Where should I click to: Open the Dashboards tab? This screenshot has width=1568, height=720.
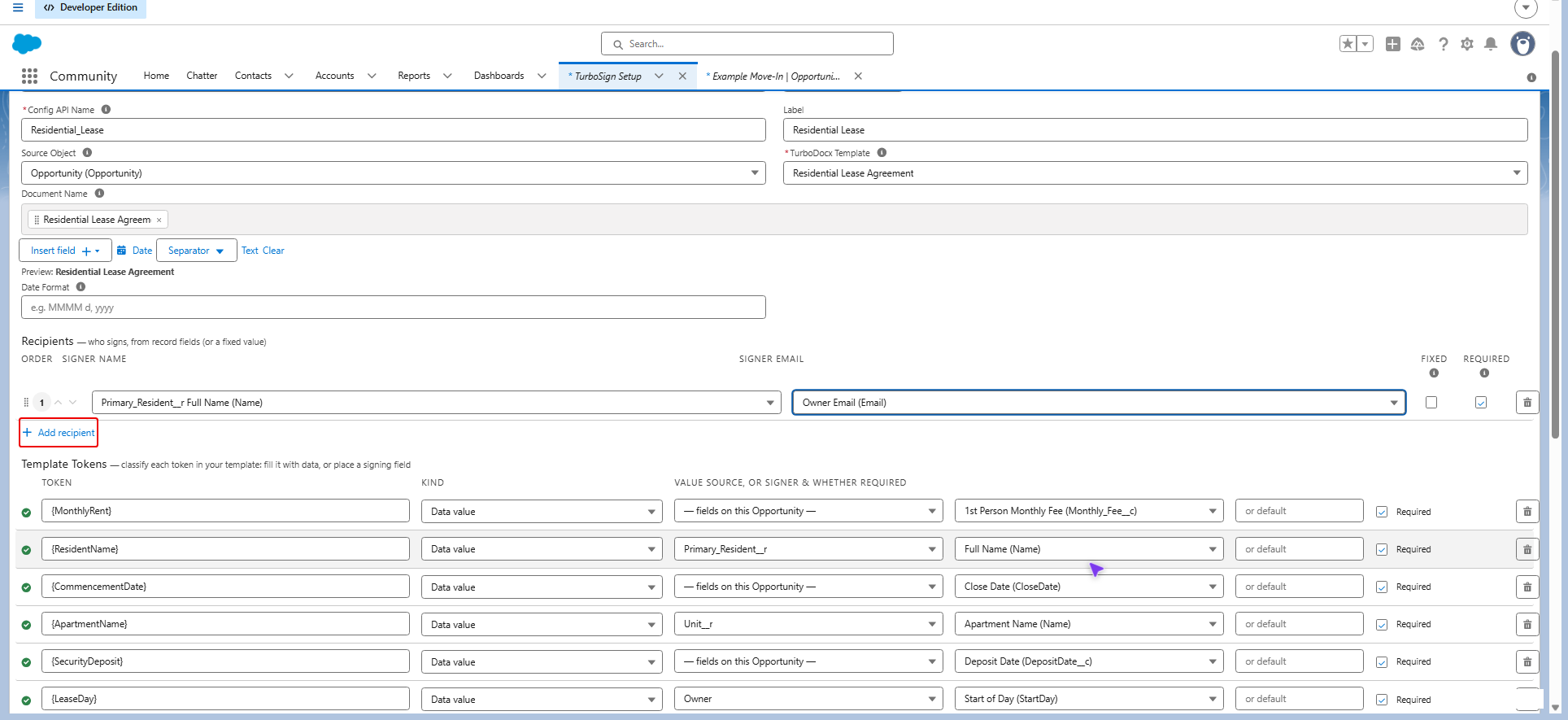coord(499,76)
